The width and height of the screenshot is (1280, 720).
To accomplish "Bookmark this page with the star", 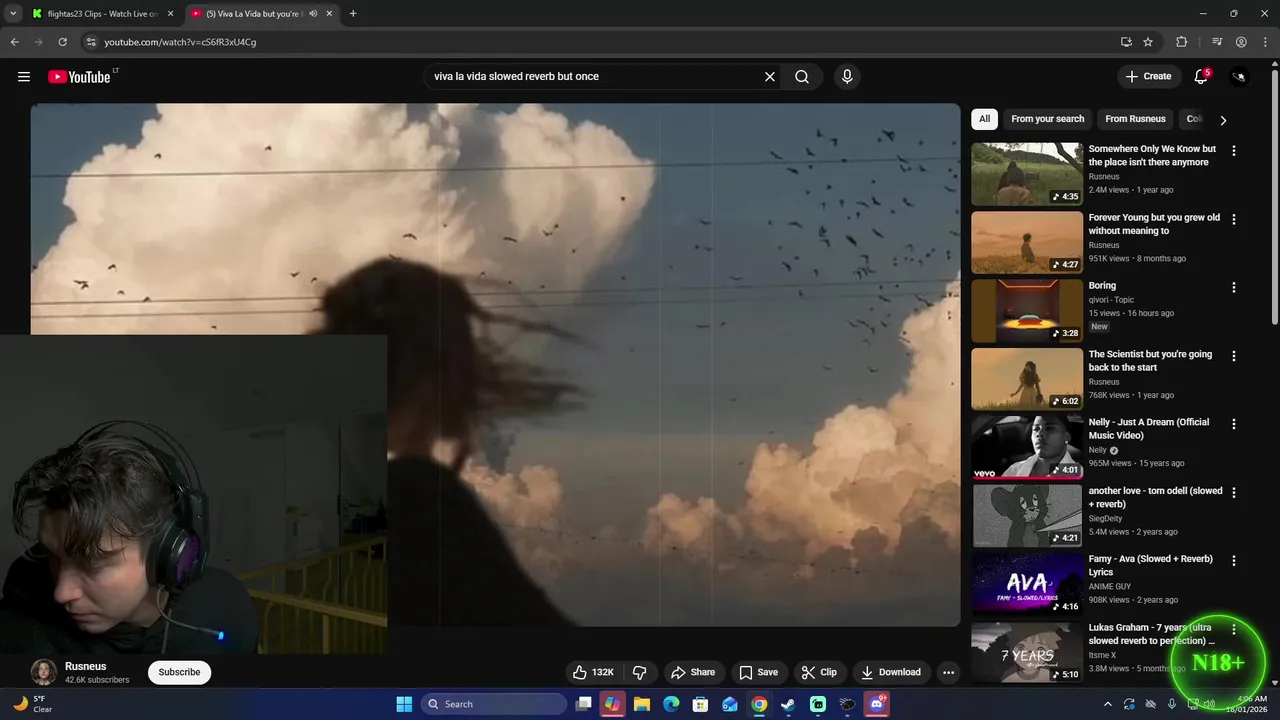I will (x=1148, y=42).
